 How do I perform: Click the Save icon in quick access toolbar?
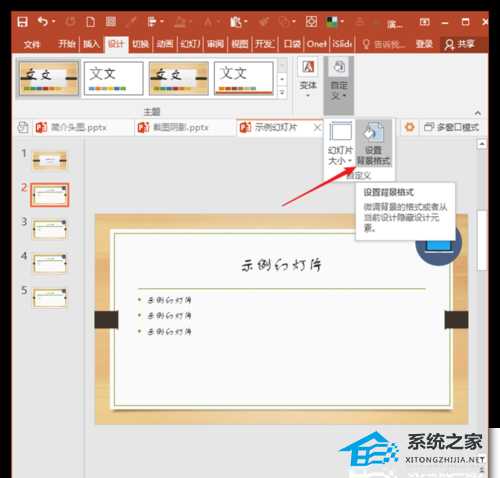pos(22,22)
